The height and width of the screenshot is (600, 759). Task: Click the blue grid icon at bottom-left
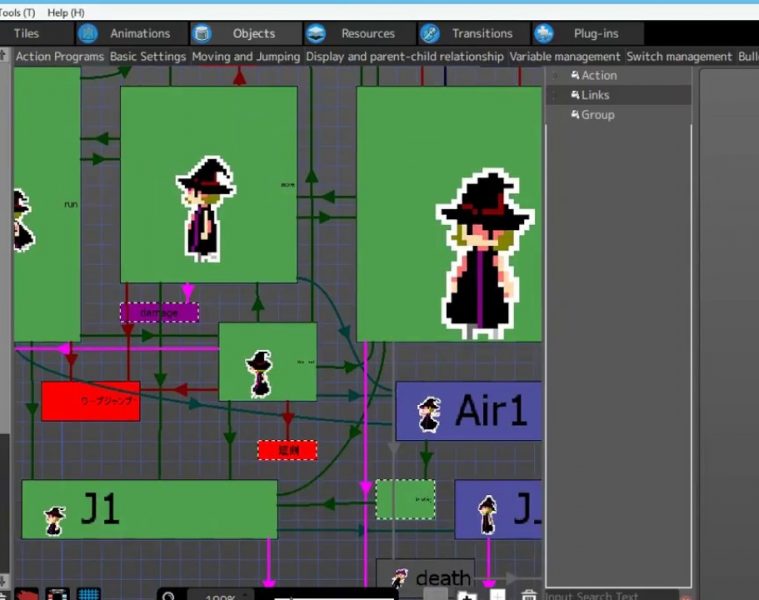[89, 594]
